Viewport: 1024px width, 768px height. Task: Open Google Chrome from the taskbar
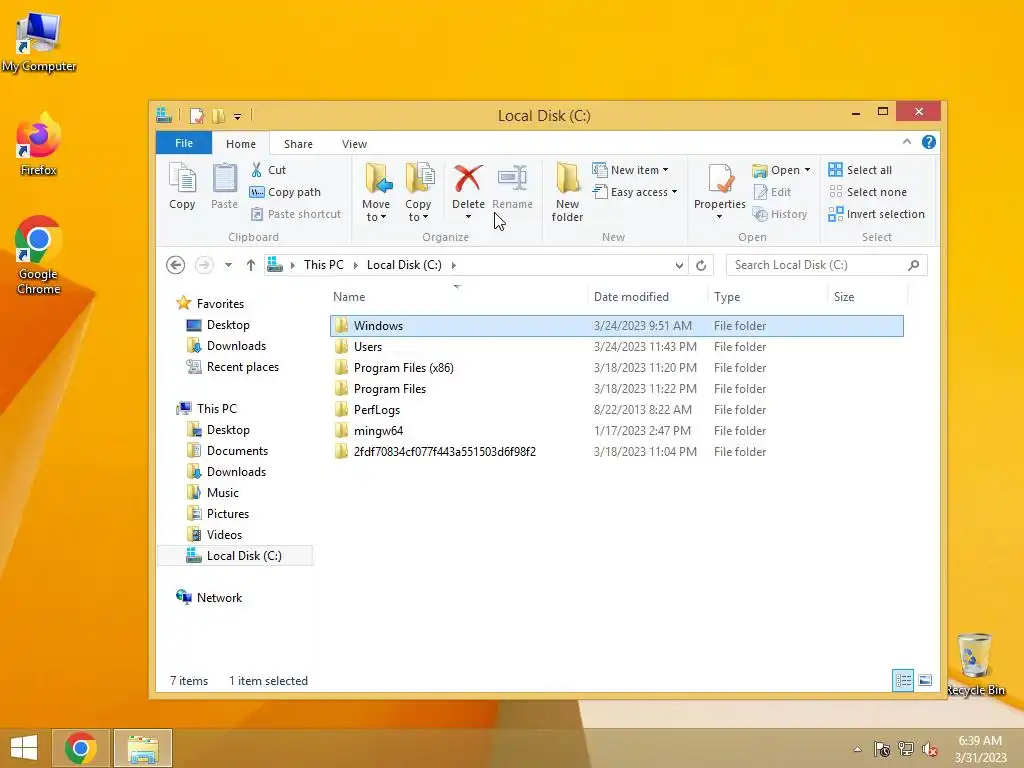(x=80, y=748)
